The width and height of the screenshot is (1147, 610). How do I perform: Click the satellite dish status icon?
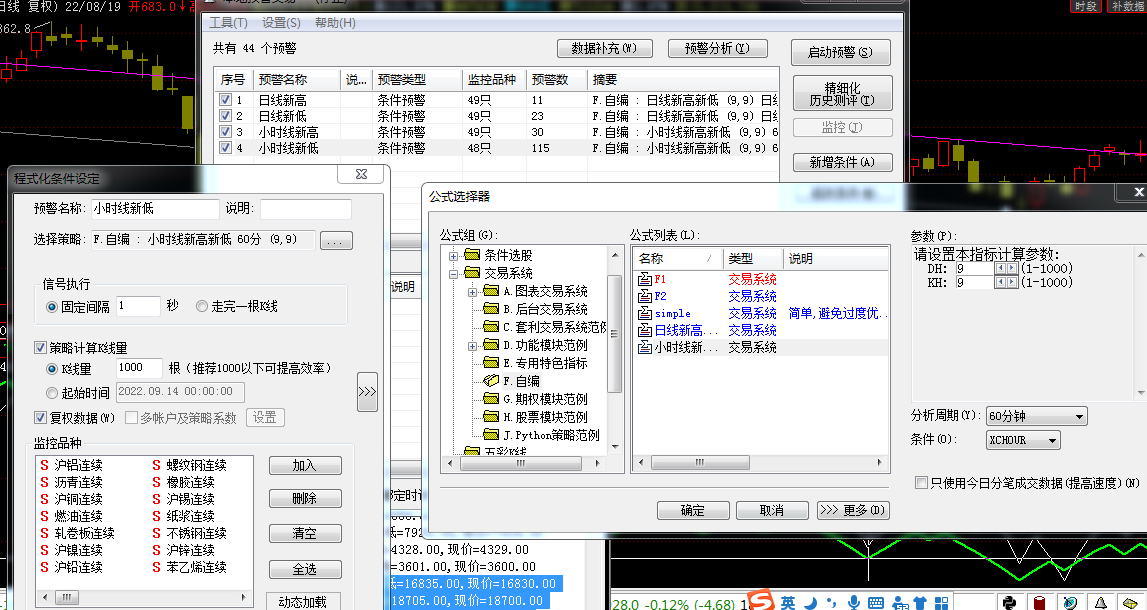pos(1070,603)
